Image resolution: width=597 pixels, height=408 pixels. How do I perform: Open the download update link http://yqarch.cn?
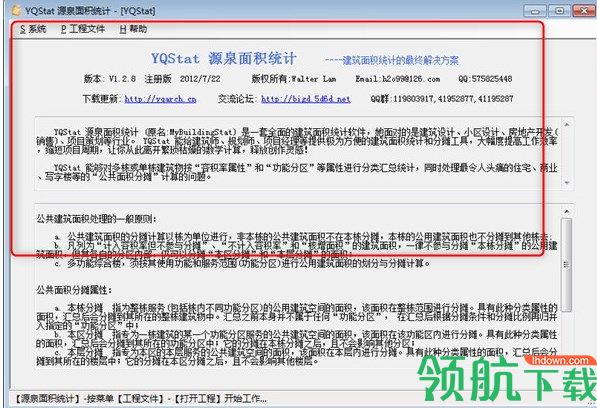160,99
